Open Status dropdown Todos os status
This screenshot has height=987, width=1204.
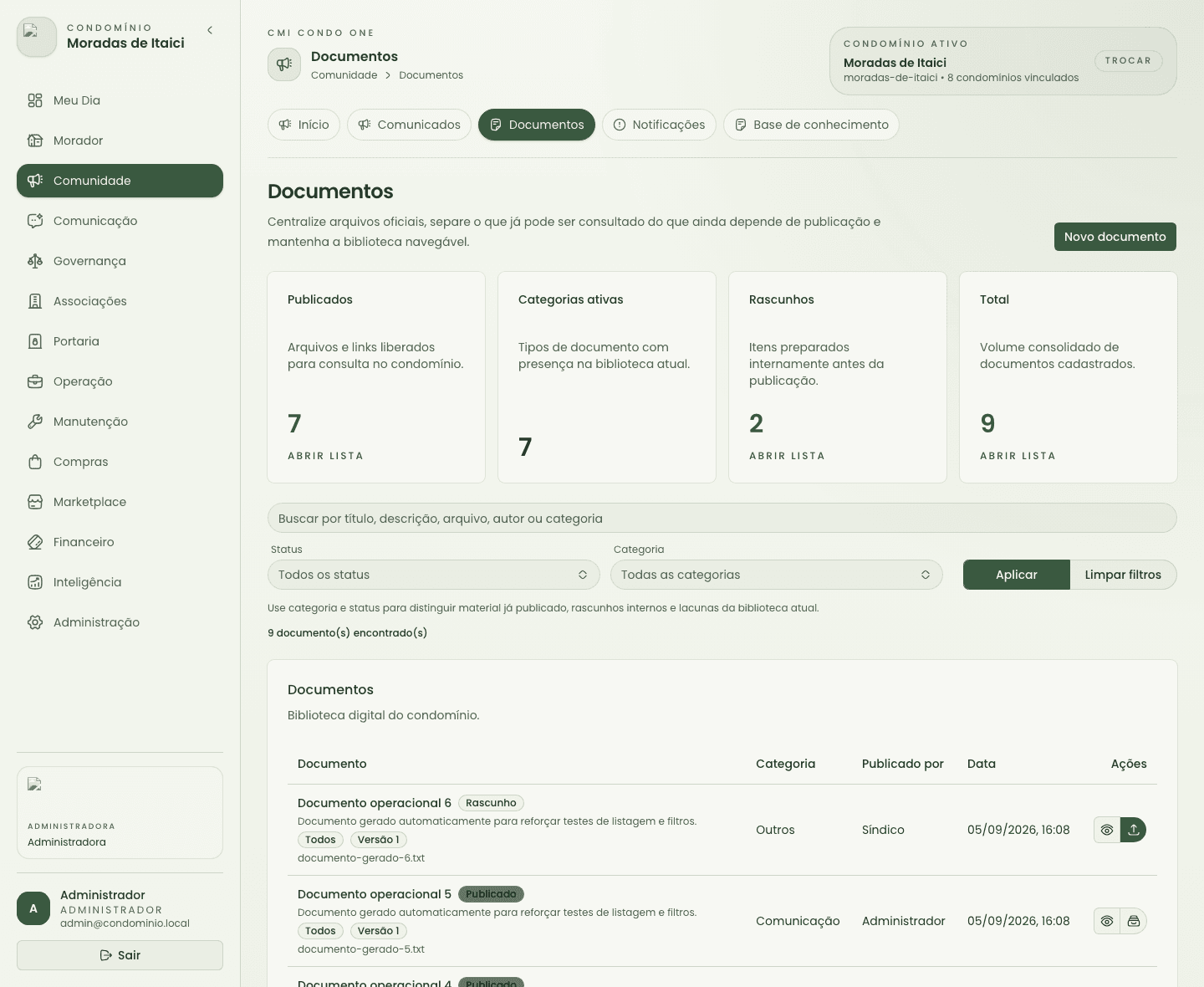click(434, 575)
